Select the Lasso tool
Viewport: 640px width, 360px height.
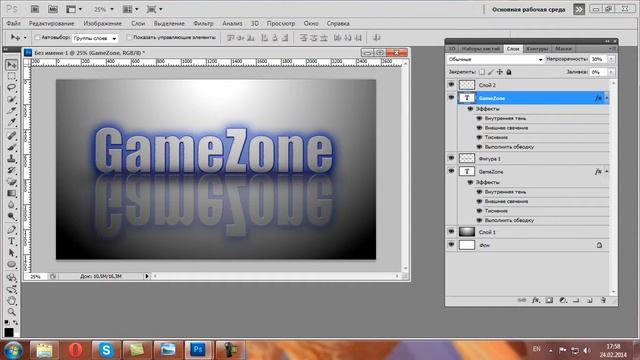tap(11, 88)
